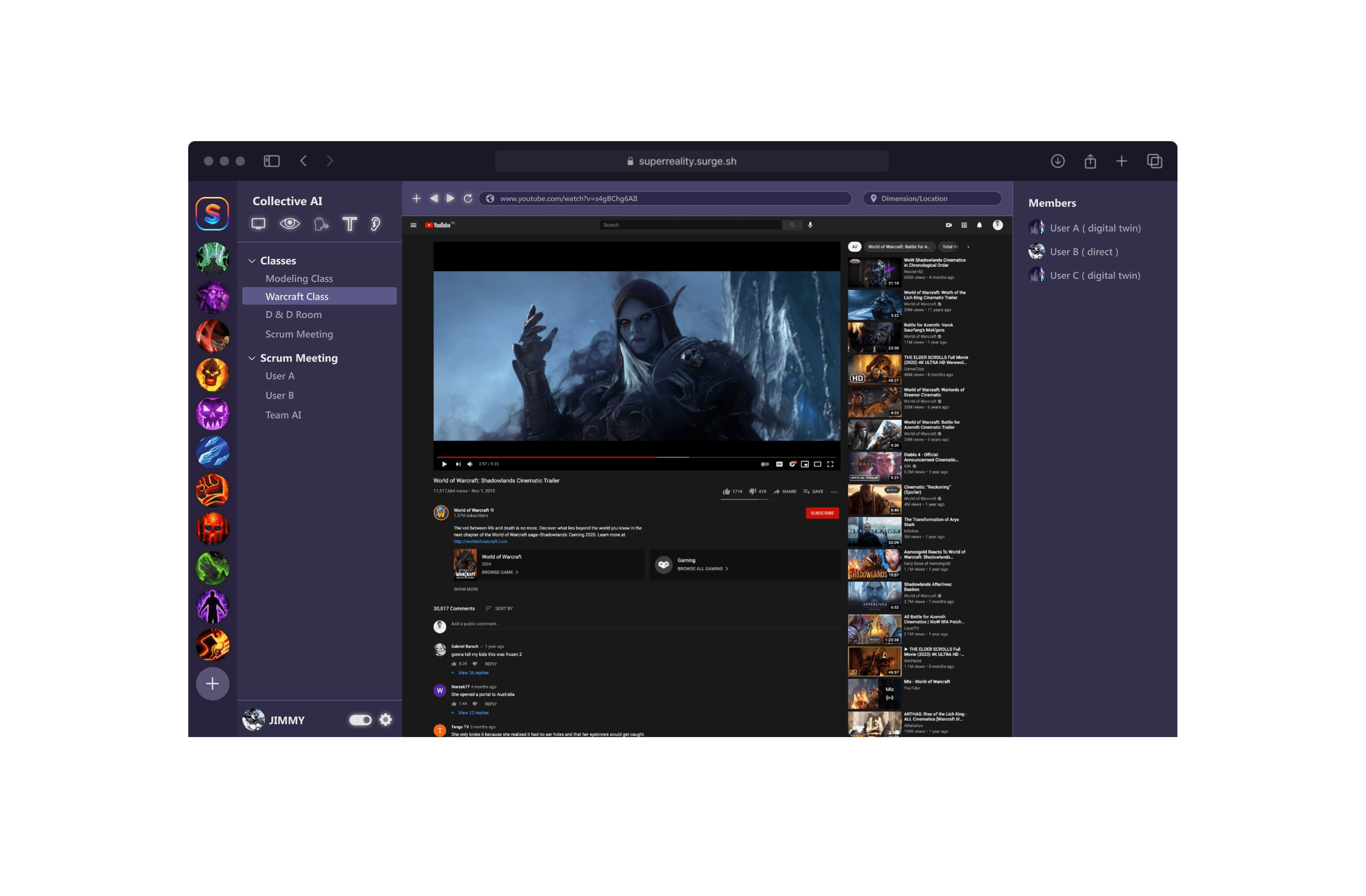Select the speaking head voice icon
Screen dimensions: 1366x896
coord(321,224)
